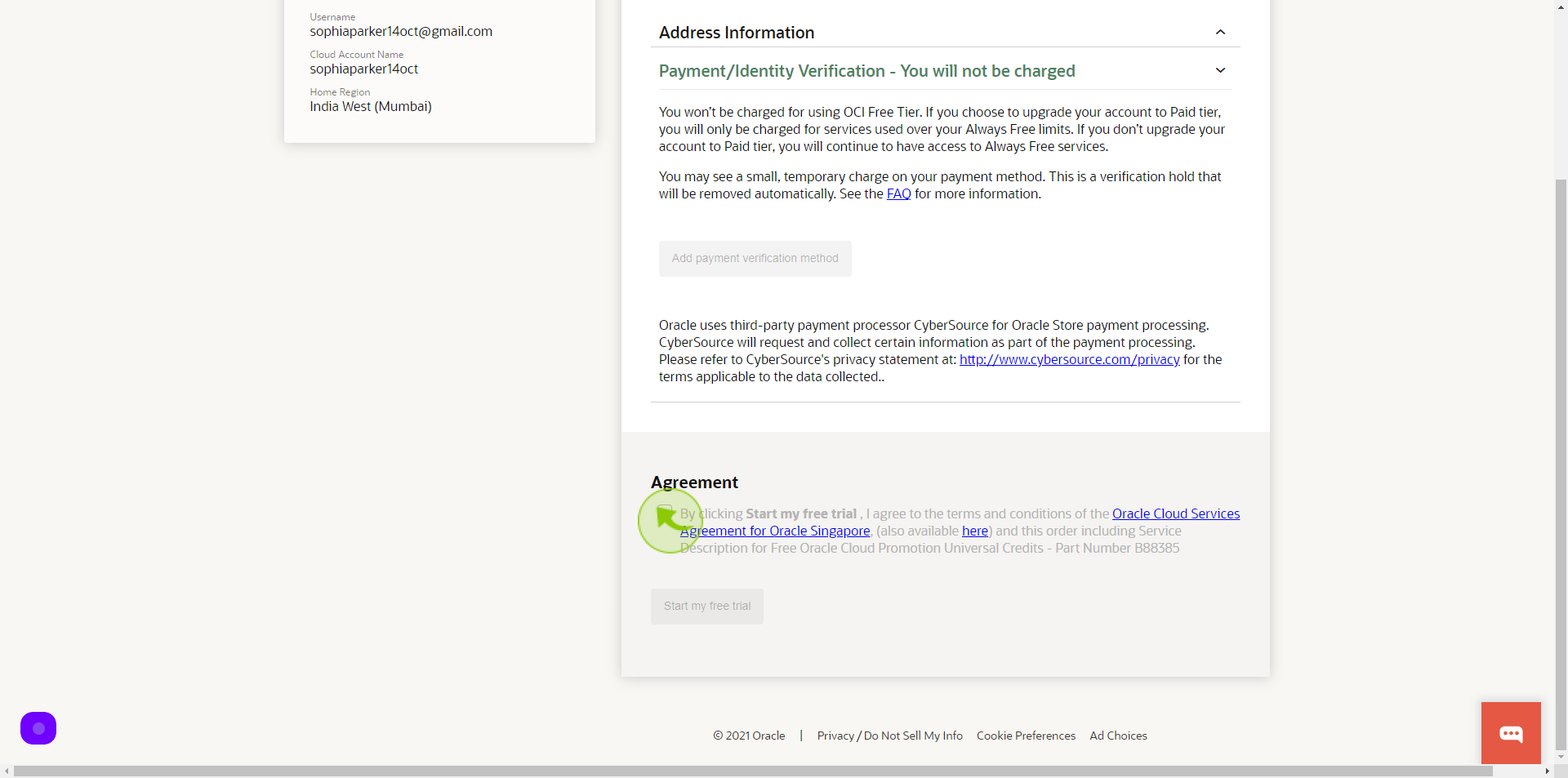Click cloud account name sophiaparker14oct
The width and height of the screenshot is (1568, 778).
pyautogui.click(x=363, y=69)
